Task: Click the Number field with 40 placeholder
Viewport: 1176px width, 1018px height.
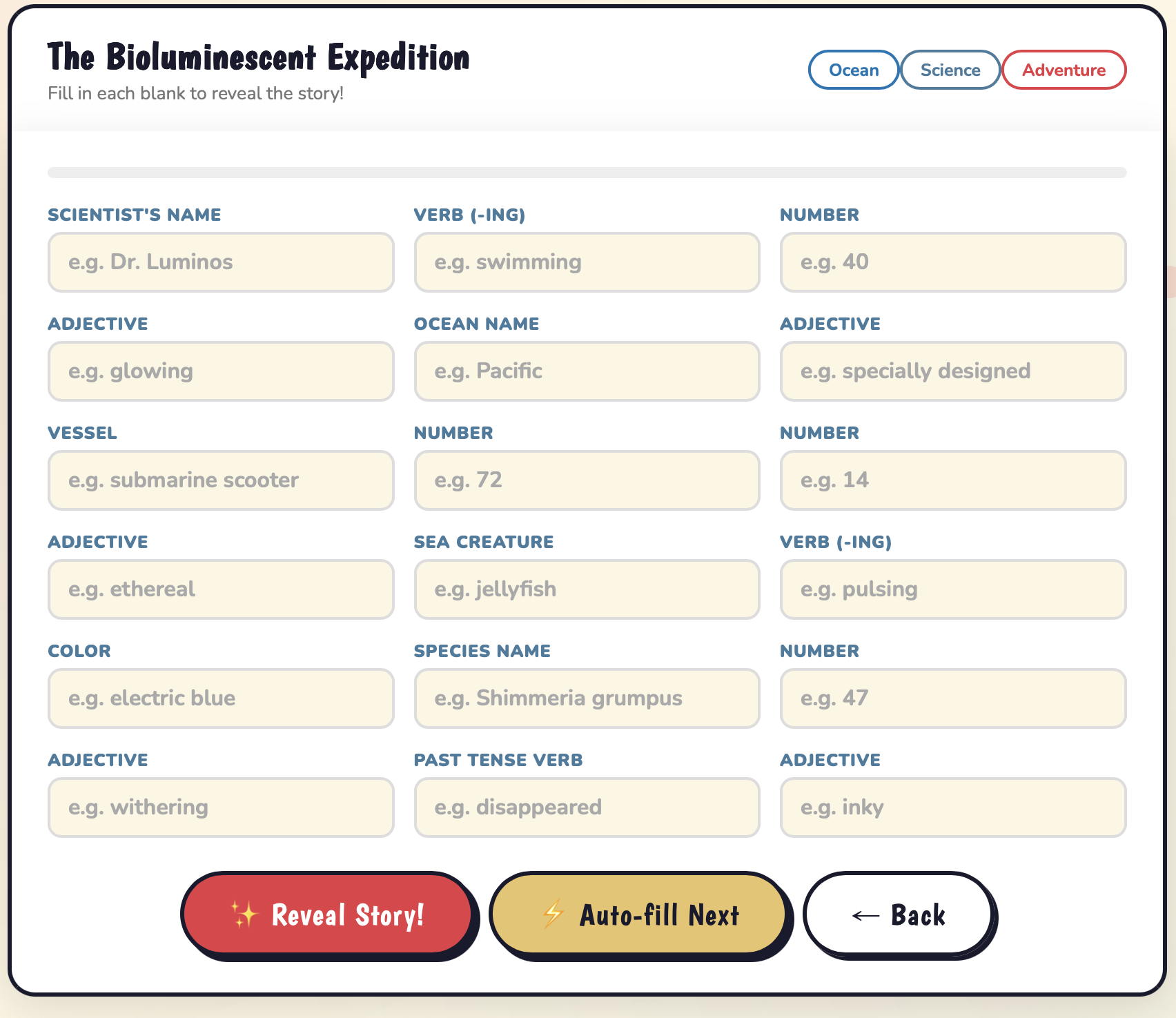Action: point(952,262)
